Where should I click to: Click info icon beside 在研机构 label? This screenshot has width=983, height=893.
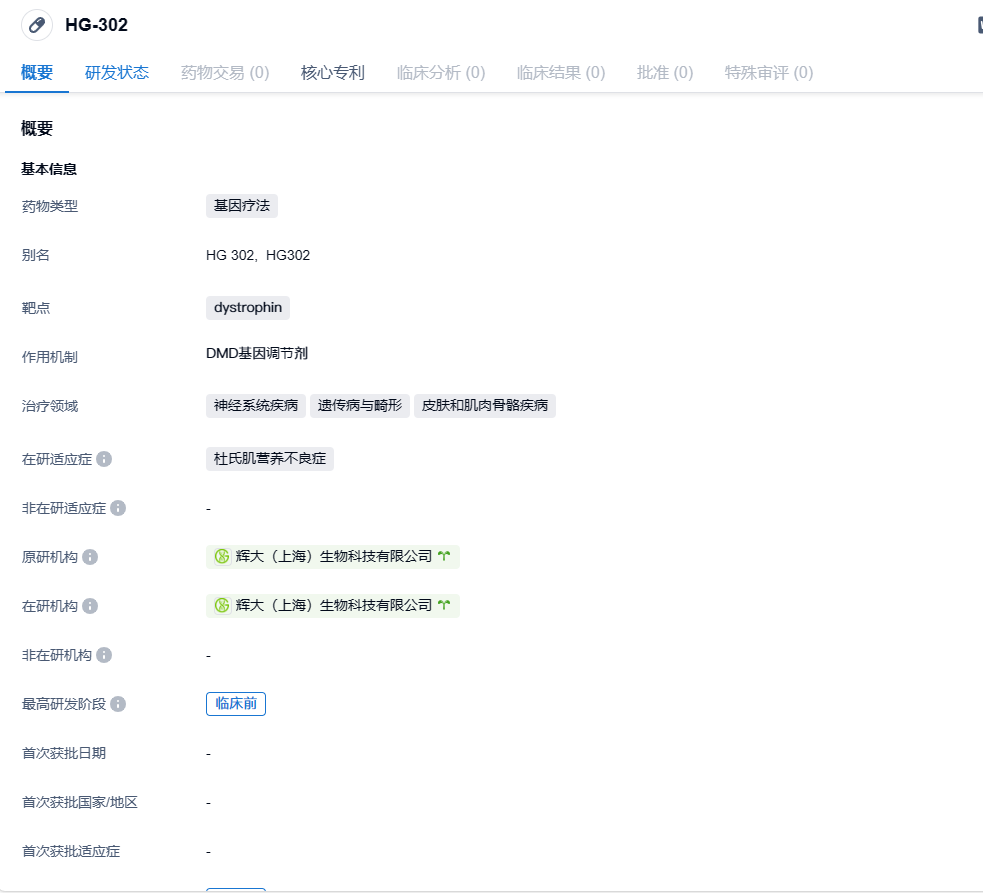[x=90, y=606]
